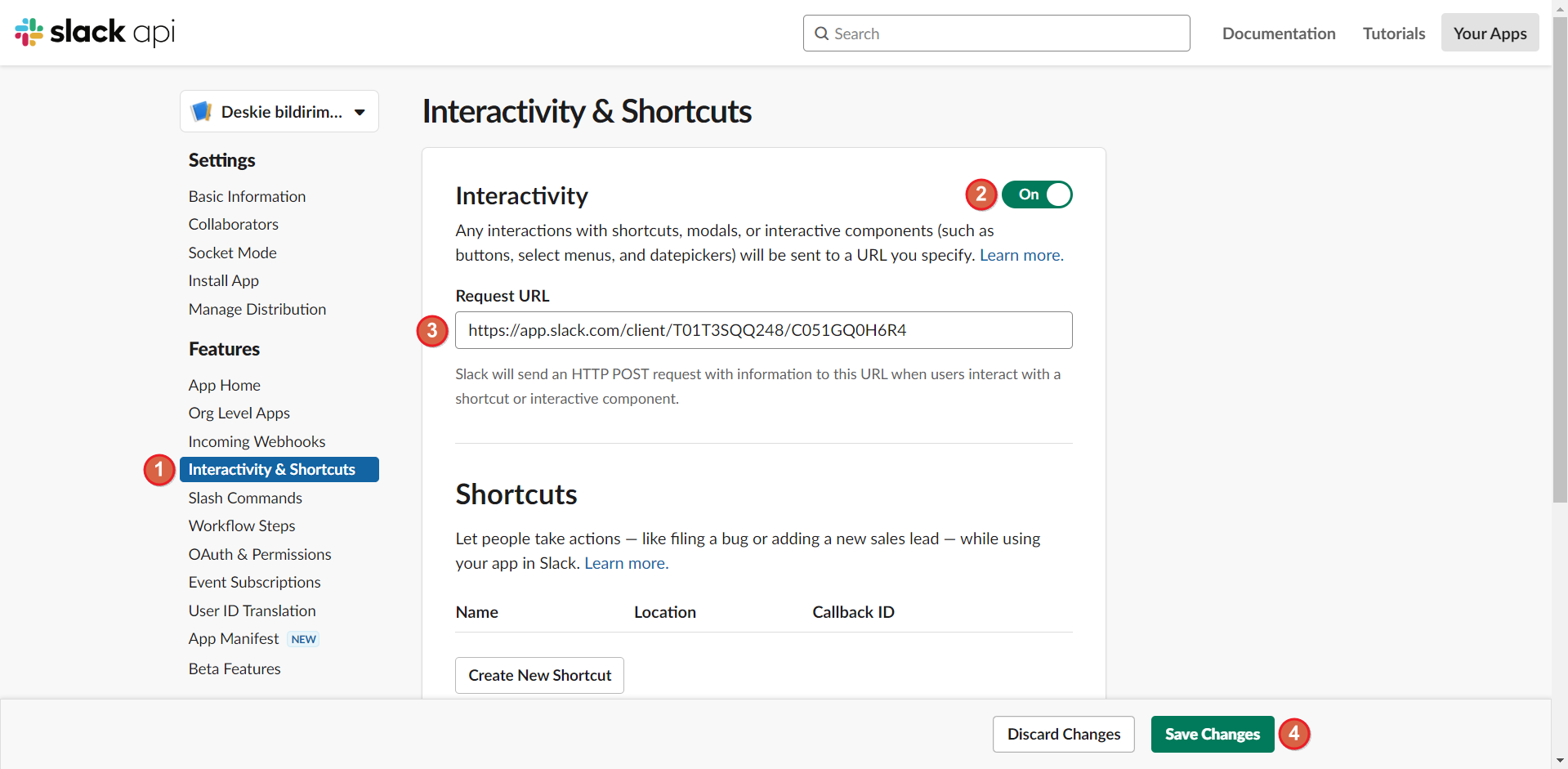Open Manage Distribution page
Viewport: 1568px width, 769px height.
tap(257, 309)
